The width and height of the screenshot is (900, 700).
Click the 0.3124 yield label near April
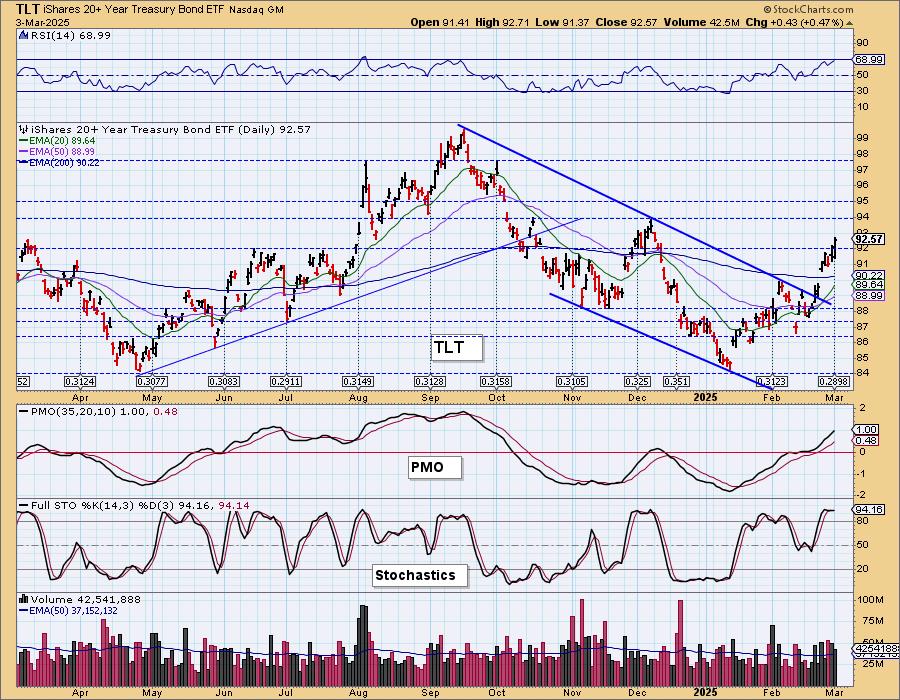(80, 382)
